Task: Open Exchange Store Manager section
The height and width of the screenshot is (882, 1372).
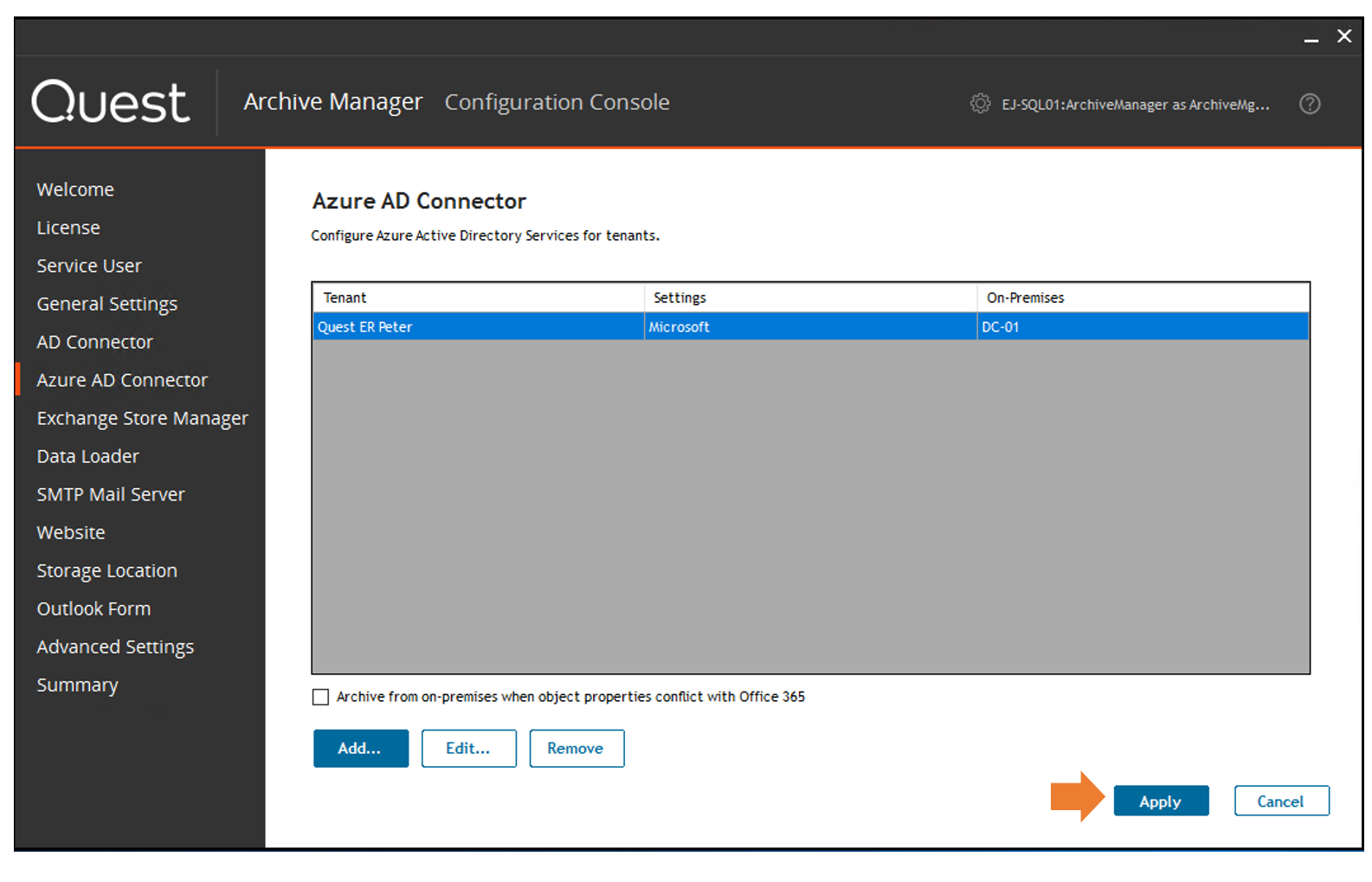Action: point(143,419)
